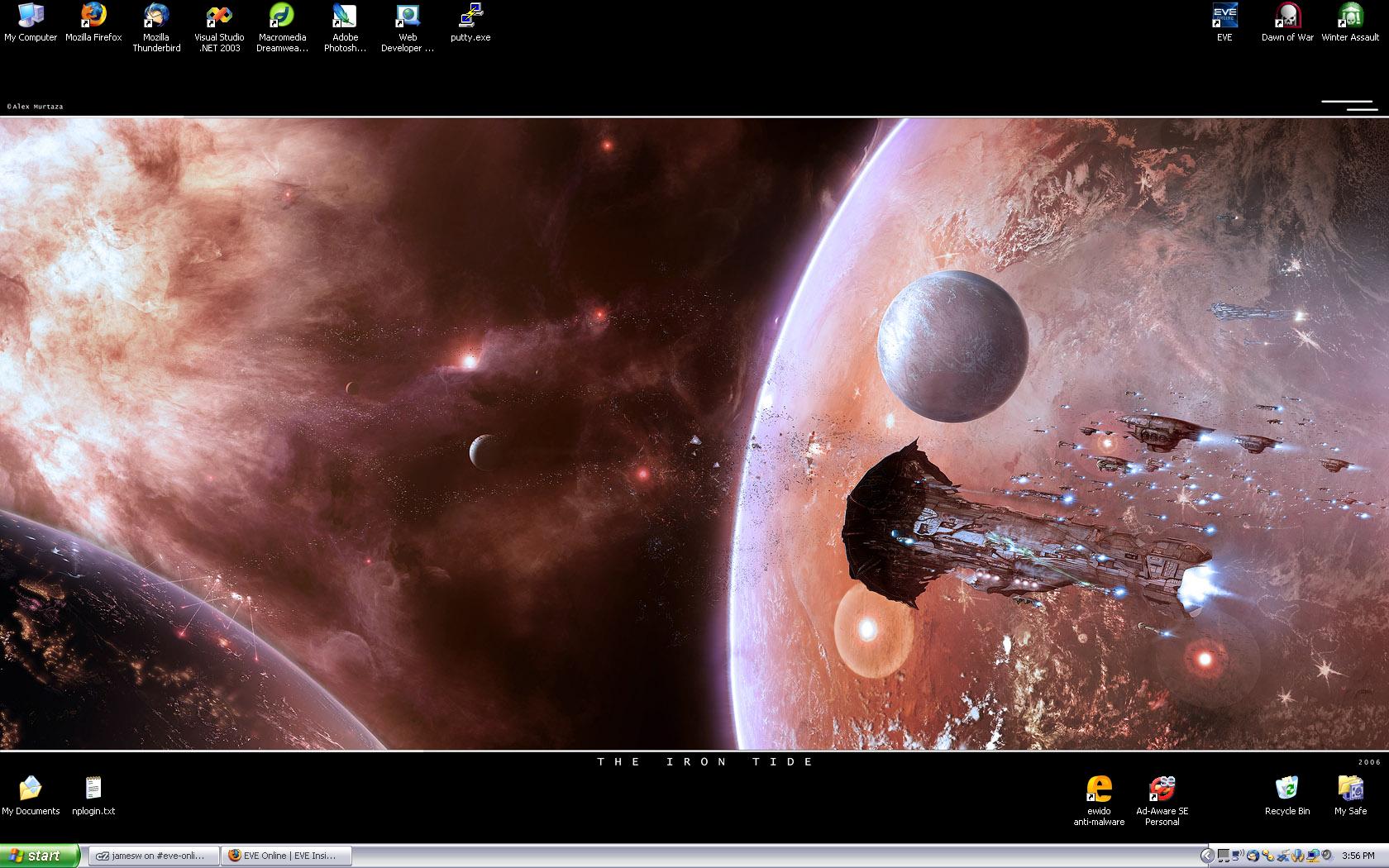Screen dimensions: 1389x868
Task: Click the wireless network tray icon
Action: (x=1238, y=856)
